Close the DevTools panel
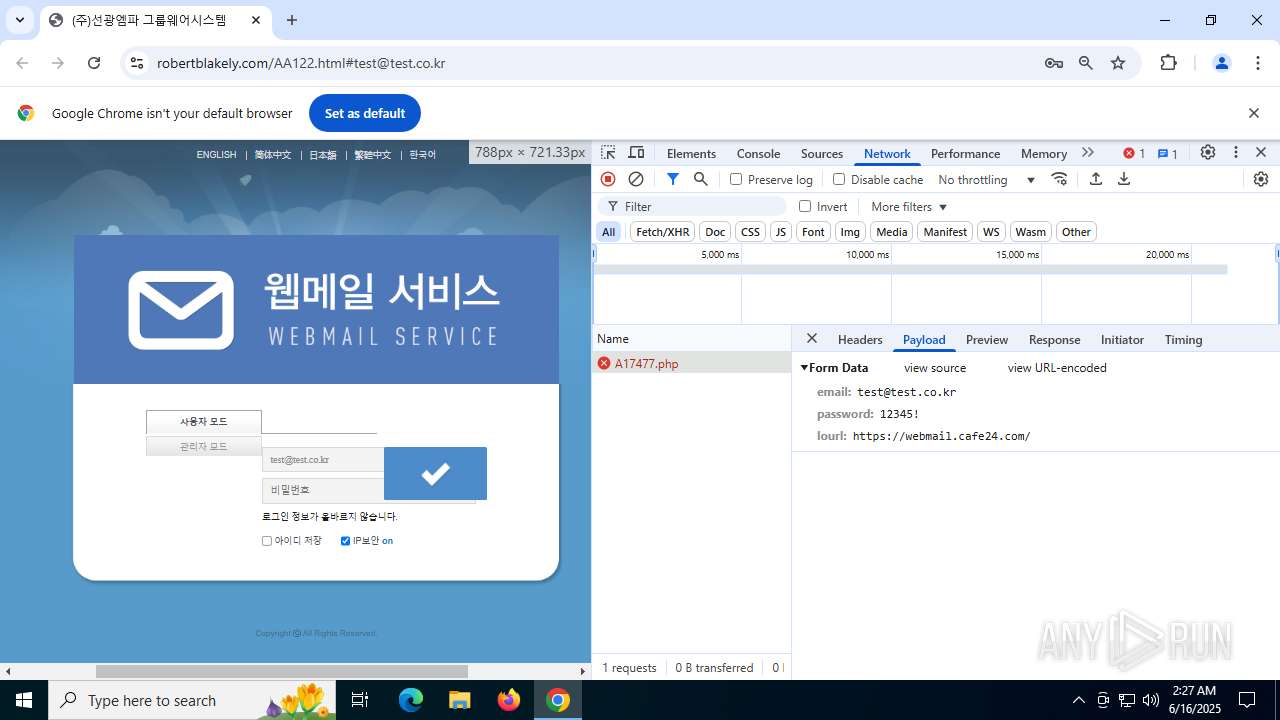The height and width of the screenshot is (720, 1280). coord(1261,153)
